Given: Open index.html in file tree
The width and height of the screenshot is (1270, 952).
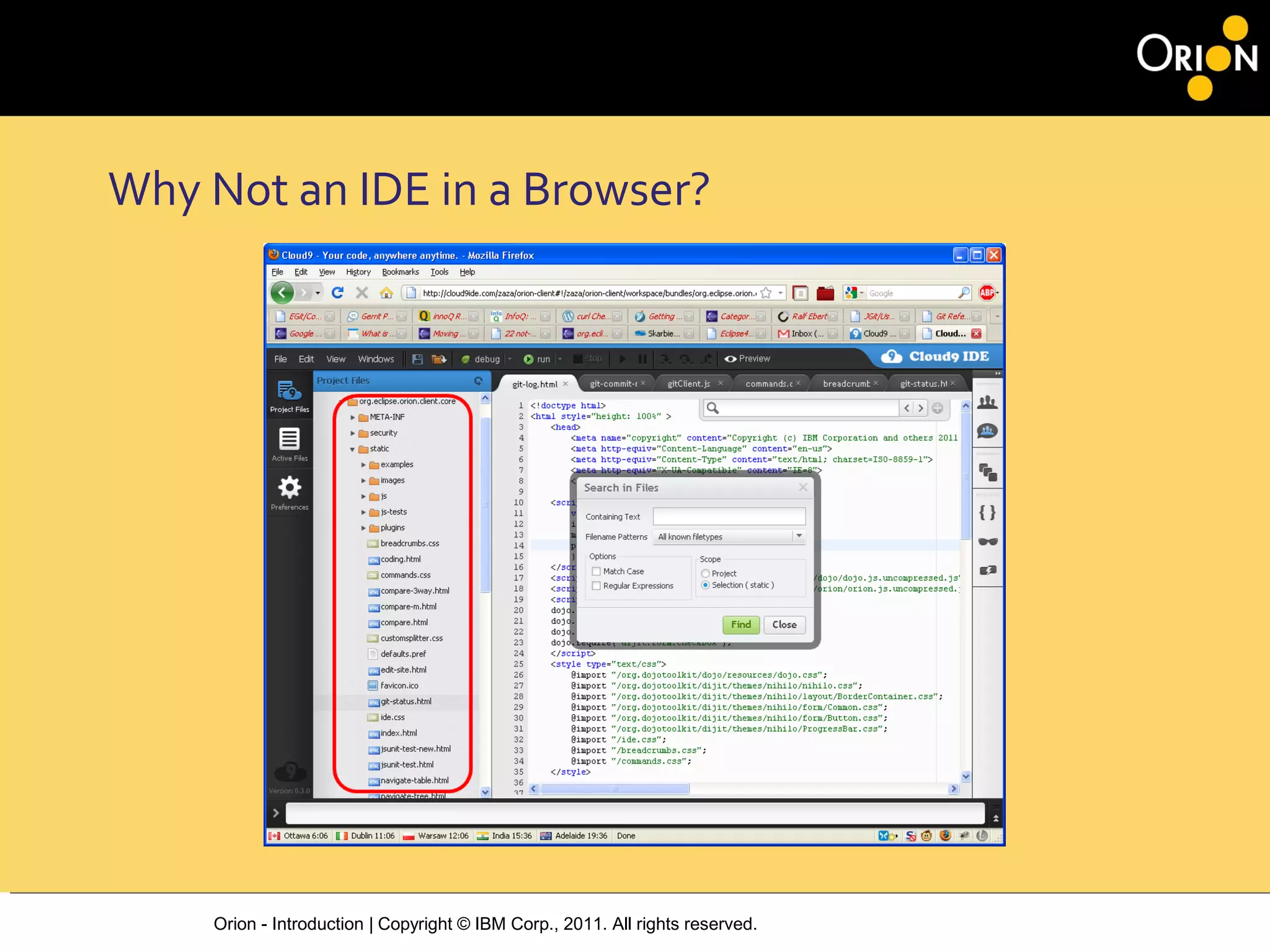Looking at the screenshot, I should pos(393,733).
